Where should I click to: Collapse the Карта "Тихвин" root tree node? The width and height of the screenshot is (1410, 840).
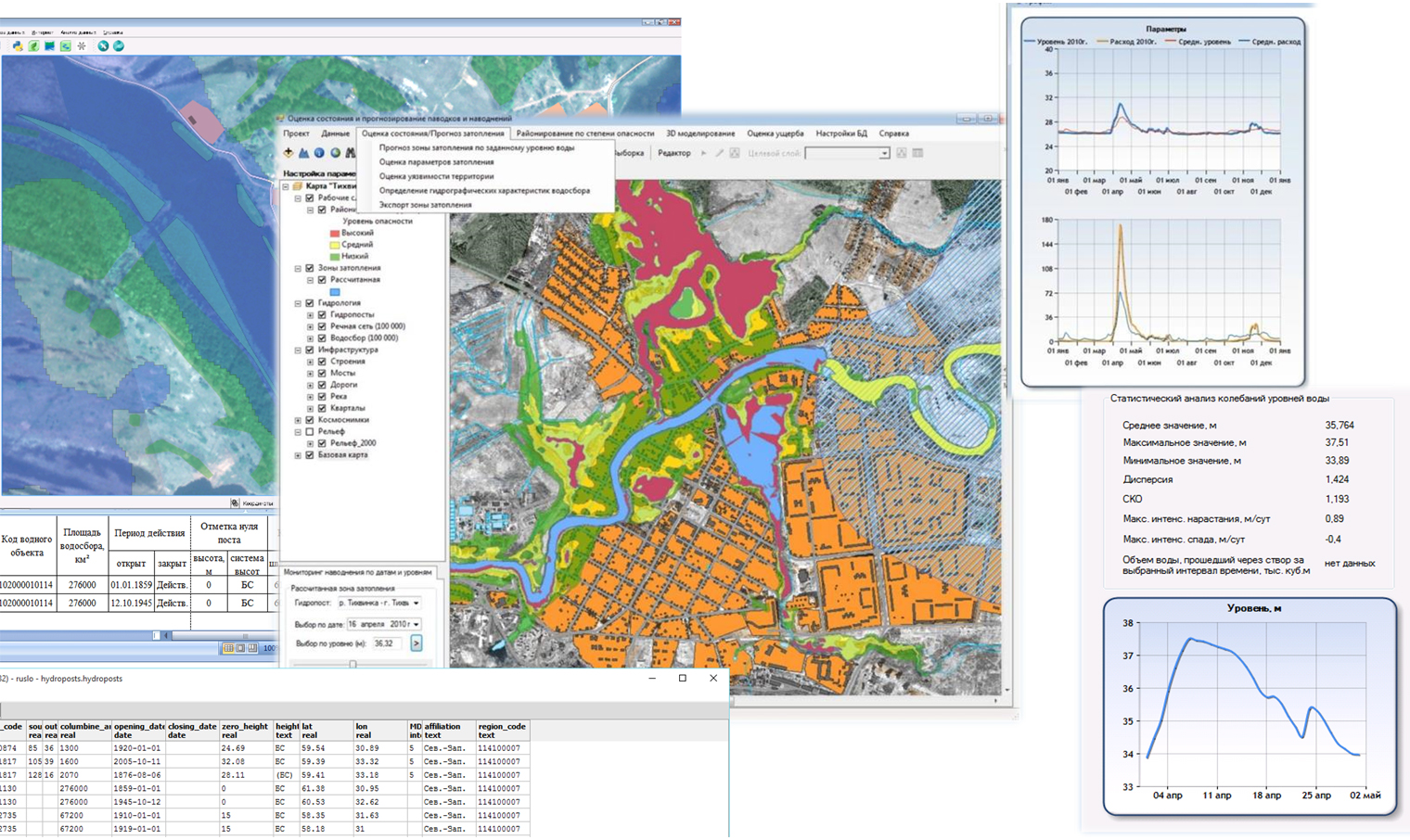pyautogui.click(x=286, y=186)
